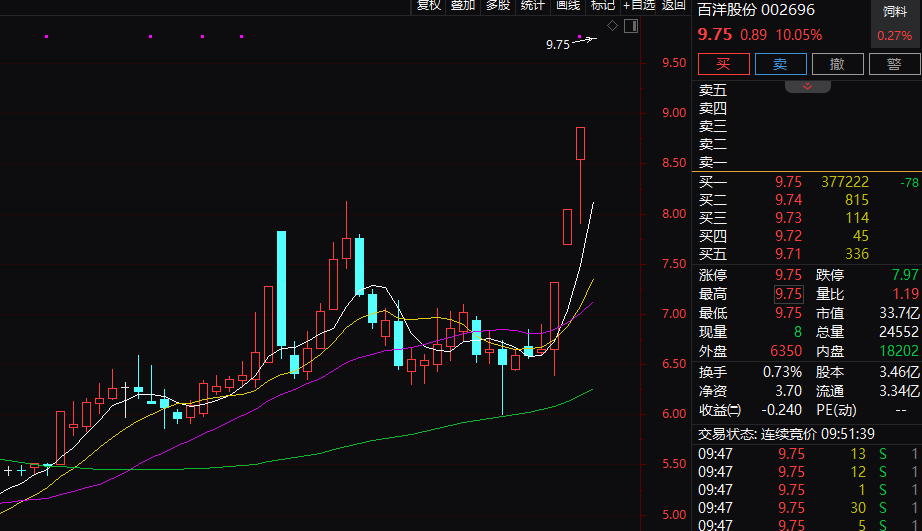
Task: Select the 画线 draw line tool
Action: coord(567,5)
